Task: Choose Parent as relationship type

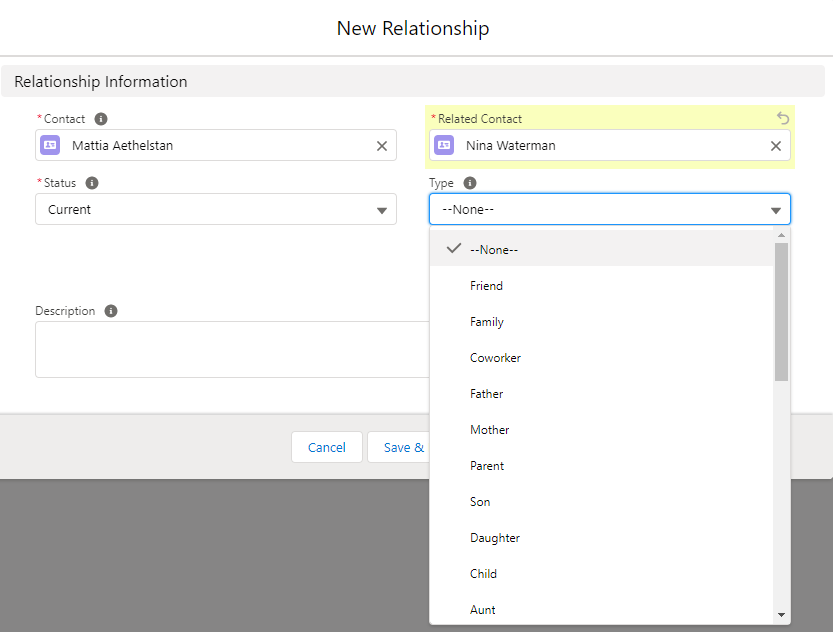Action: coord(601,466)
